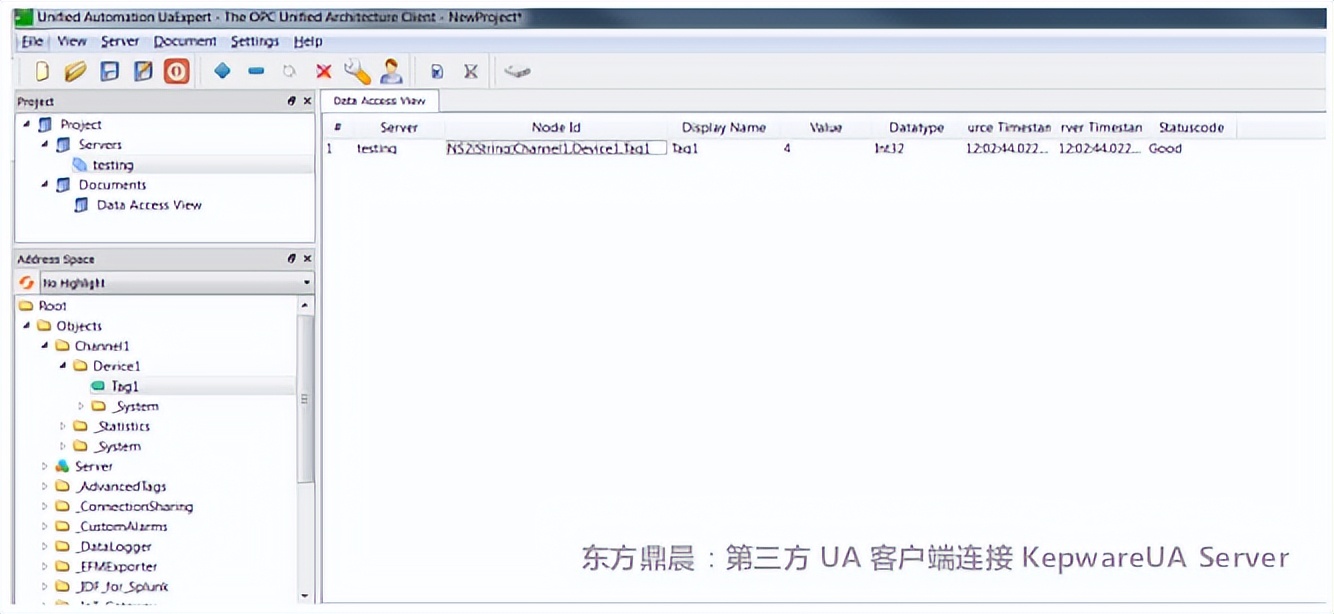Change user via the person icon
Viewport: 1334px width, 614px height.
390,71
